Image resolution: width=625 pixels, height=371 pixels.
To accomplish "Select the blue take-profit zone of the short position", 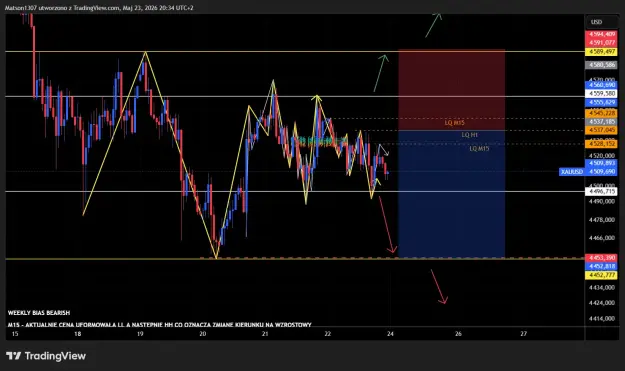I will (452, 194).
